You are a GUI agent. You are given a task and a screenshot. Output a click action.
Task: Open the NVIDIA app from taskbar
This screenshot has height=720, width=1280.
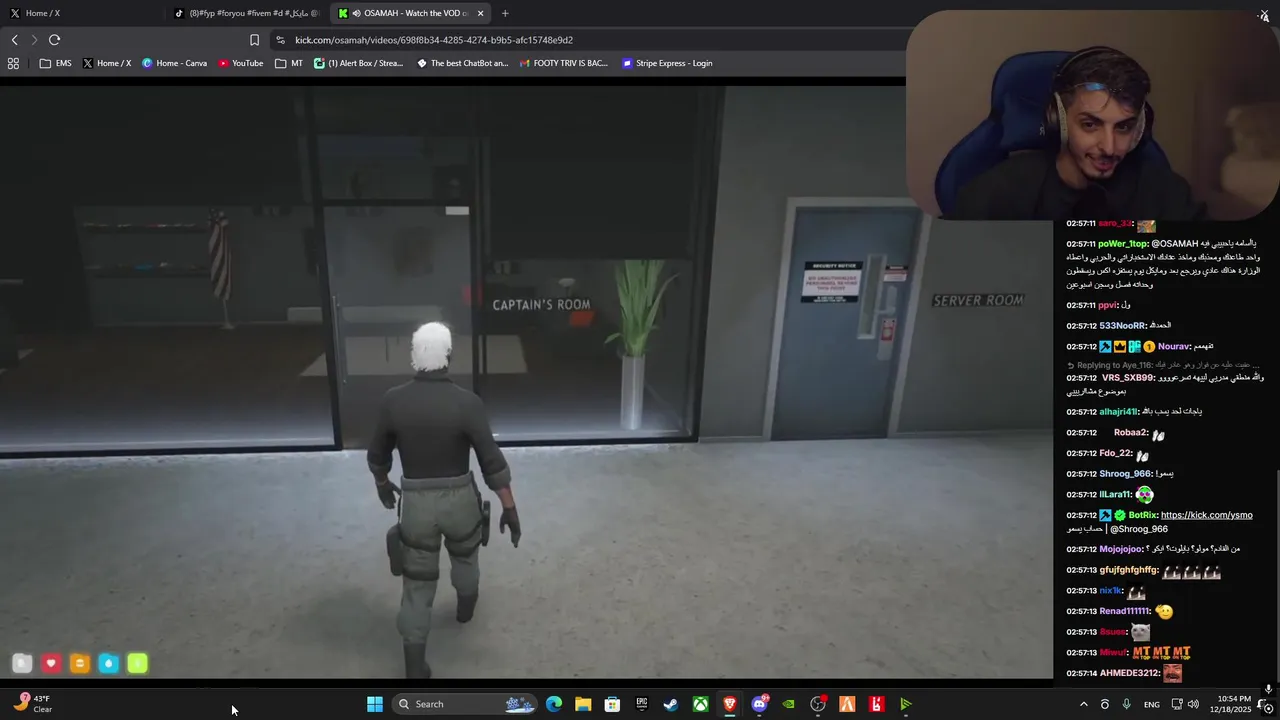pyautogui.click(x=789, y=704)
